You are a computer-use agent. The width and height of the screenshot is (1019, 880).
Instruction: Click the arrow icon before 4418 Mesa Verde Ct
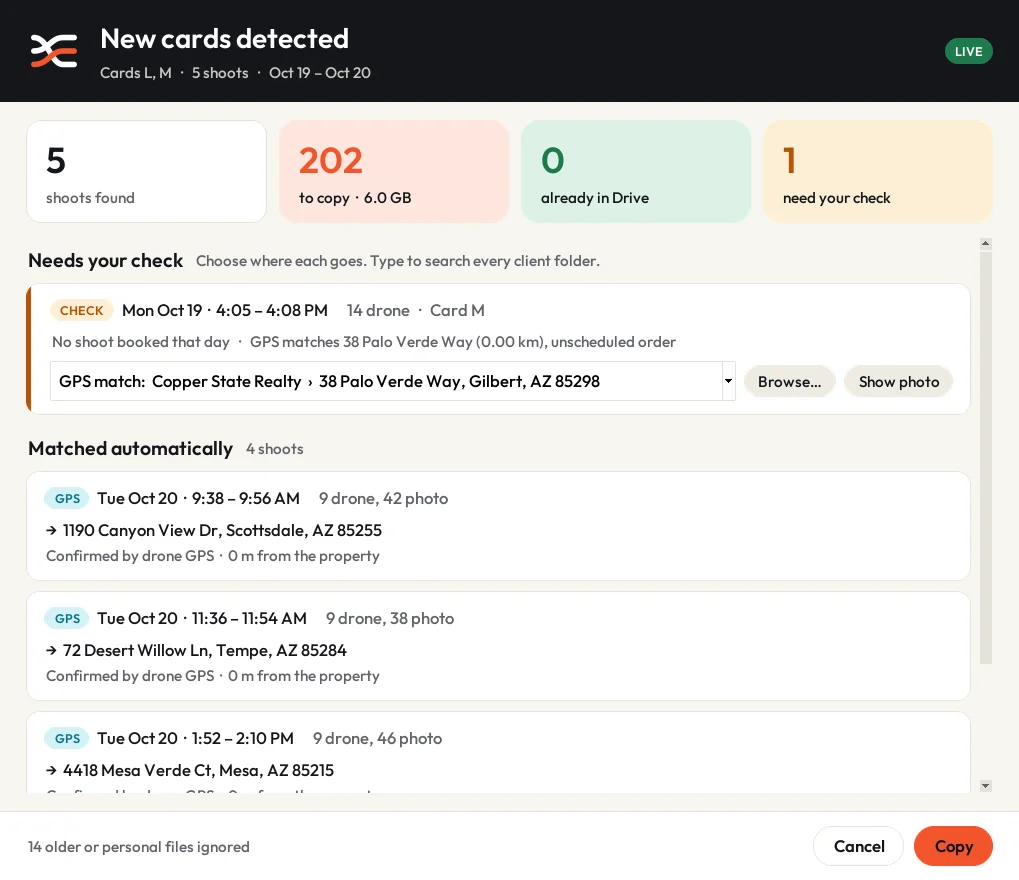tap(51, 770)
